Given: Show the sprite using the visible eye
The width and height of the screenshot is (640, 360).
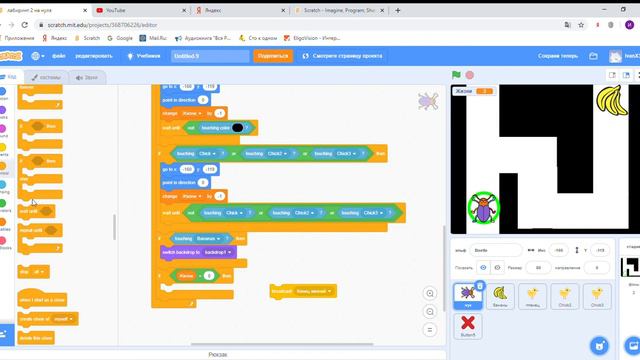Looking at the screenshot, I should pyautogui.click(x=483, y=268).
